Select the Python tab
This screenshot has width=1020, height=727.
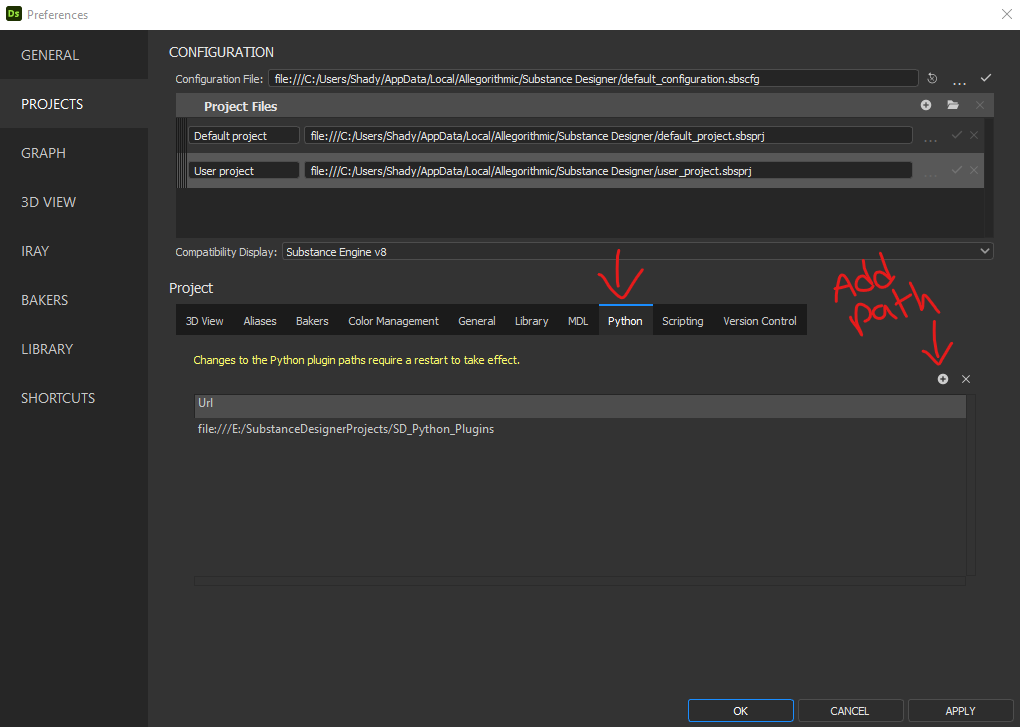click(x=625, y=321)
